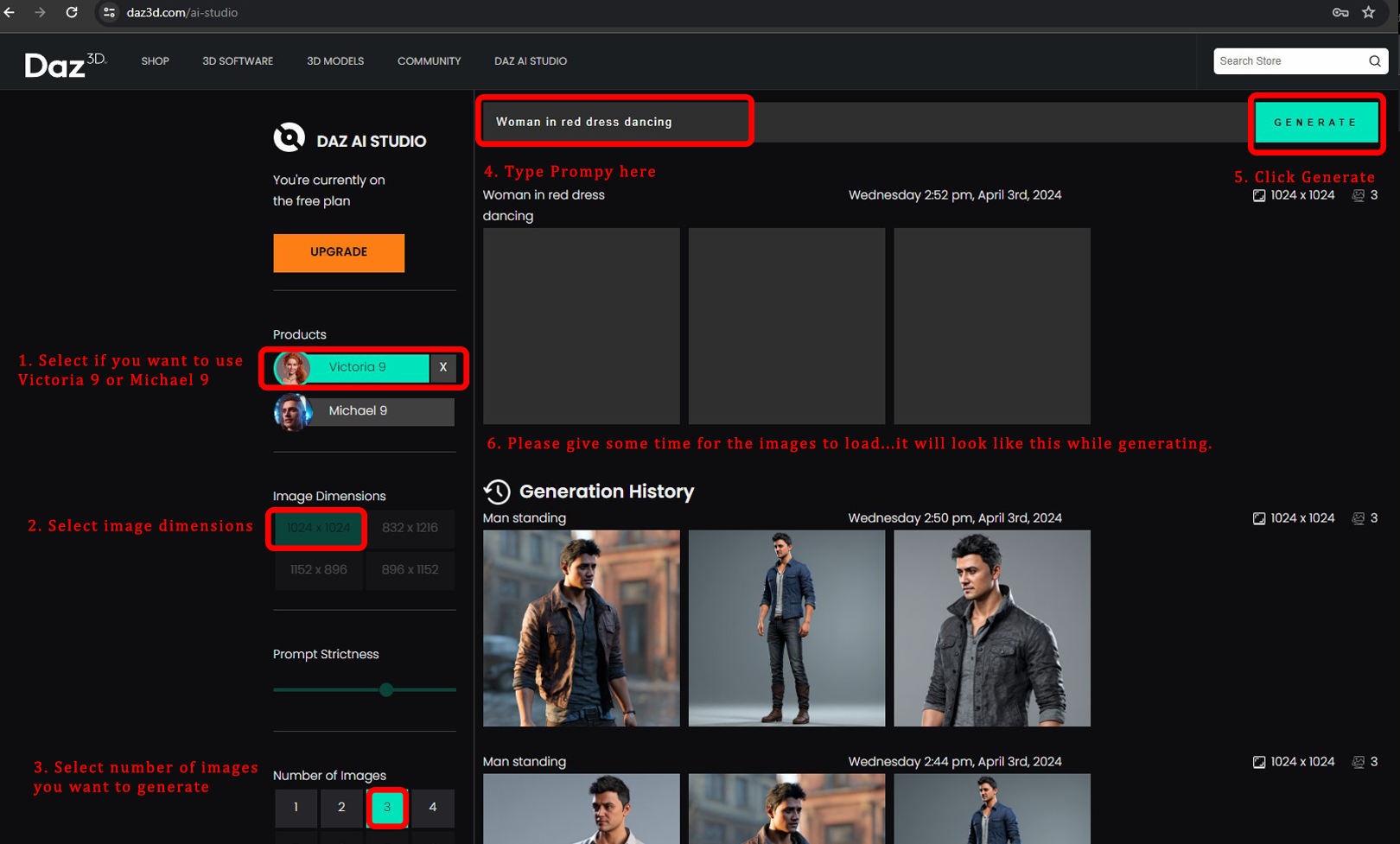Click the Daz 3D logo
Viewport: 1400px width, 844px height.
coord(65,64)
